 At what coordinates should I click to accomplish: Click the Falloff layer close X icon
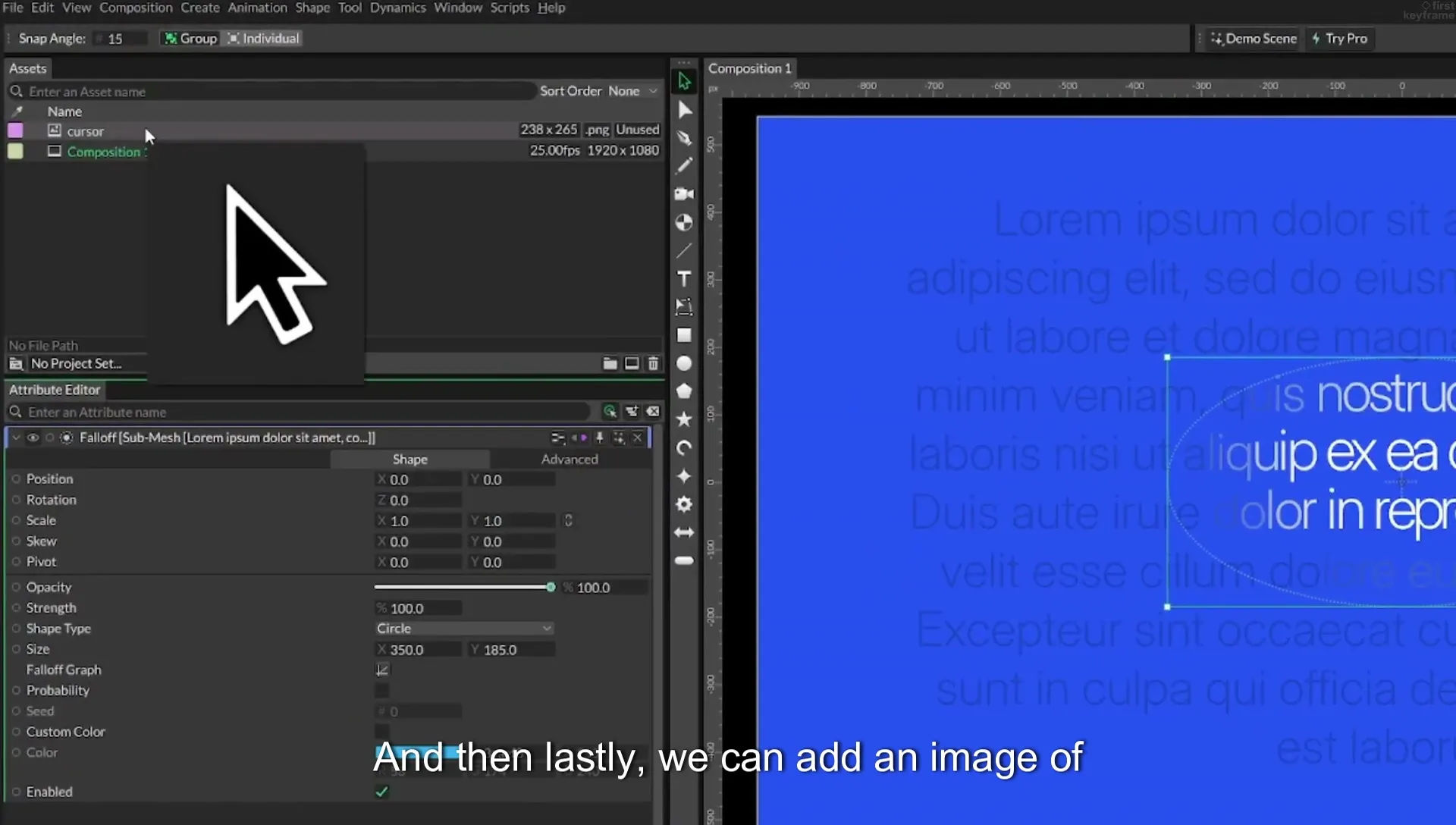click(x=638, y=438)
